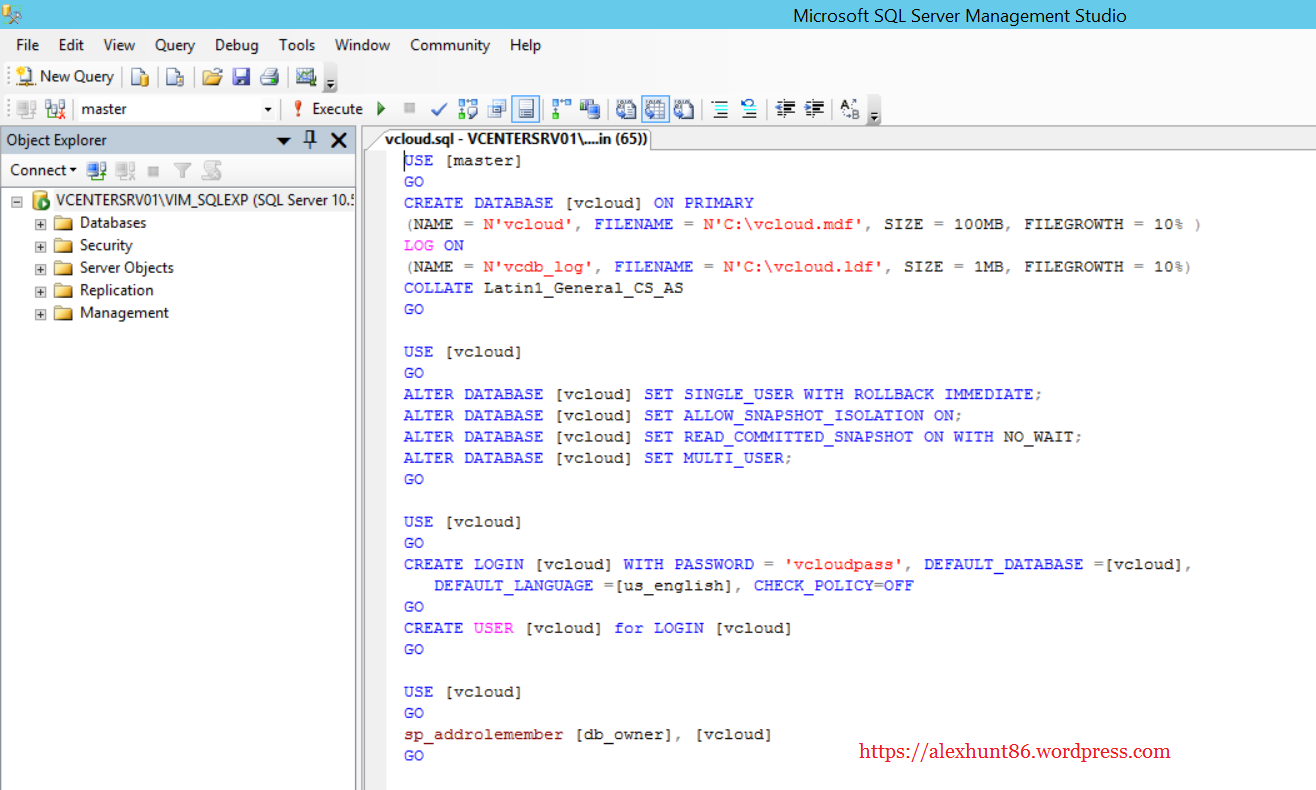This screenshot has height=790, width=1316.
Task: Click the Print icon in the toolbar
Action: (x=269, y=77)
